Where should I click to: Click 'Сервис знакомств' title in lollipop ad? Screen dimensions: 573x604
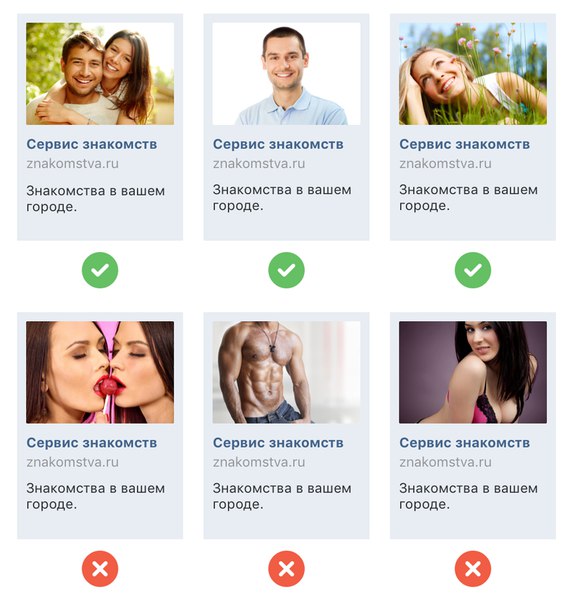coord(92,443)
